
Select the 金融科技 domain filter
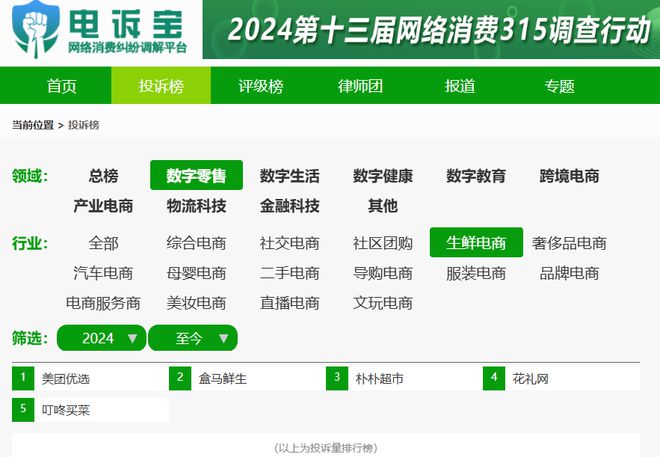[290, 206]
